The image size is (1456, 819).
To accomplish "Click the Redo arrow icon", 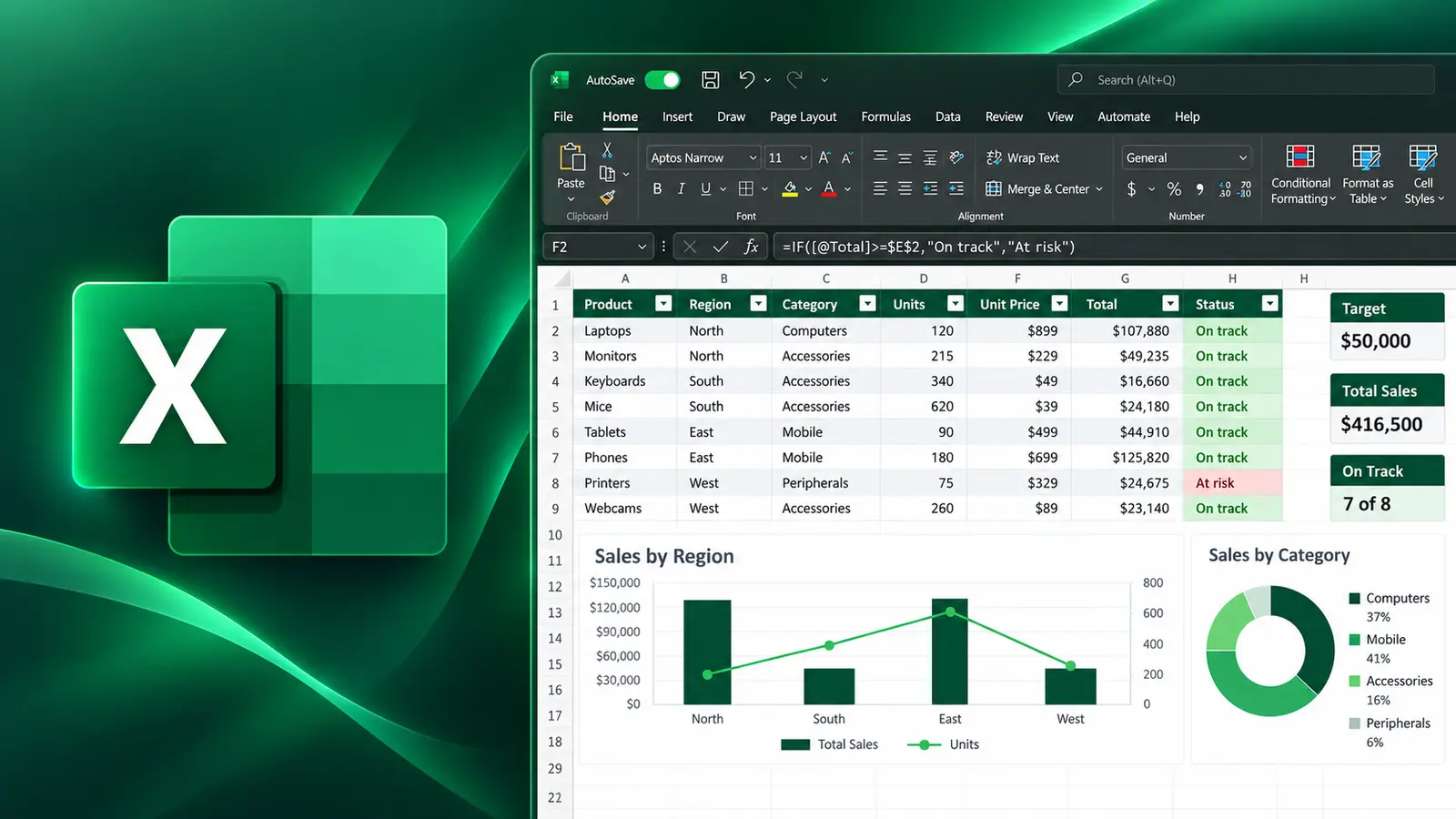I will (794, 79).
